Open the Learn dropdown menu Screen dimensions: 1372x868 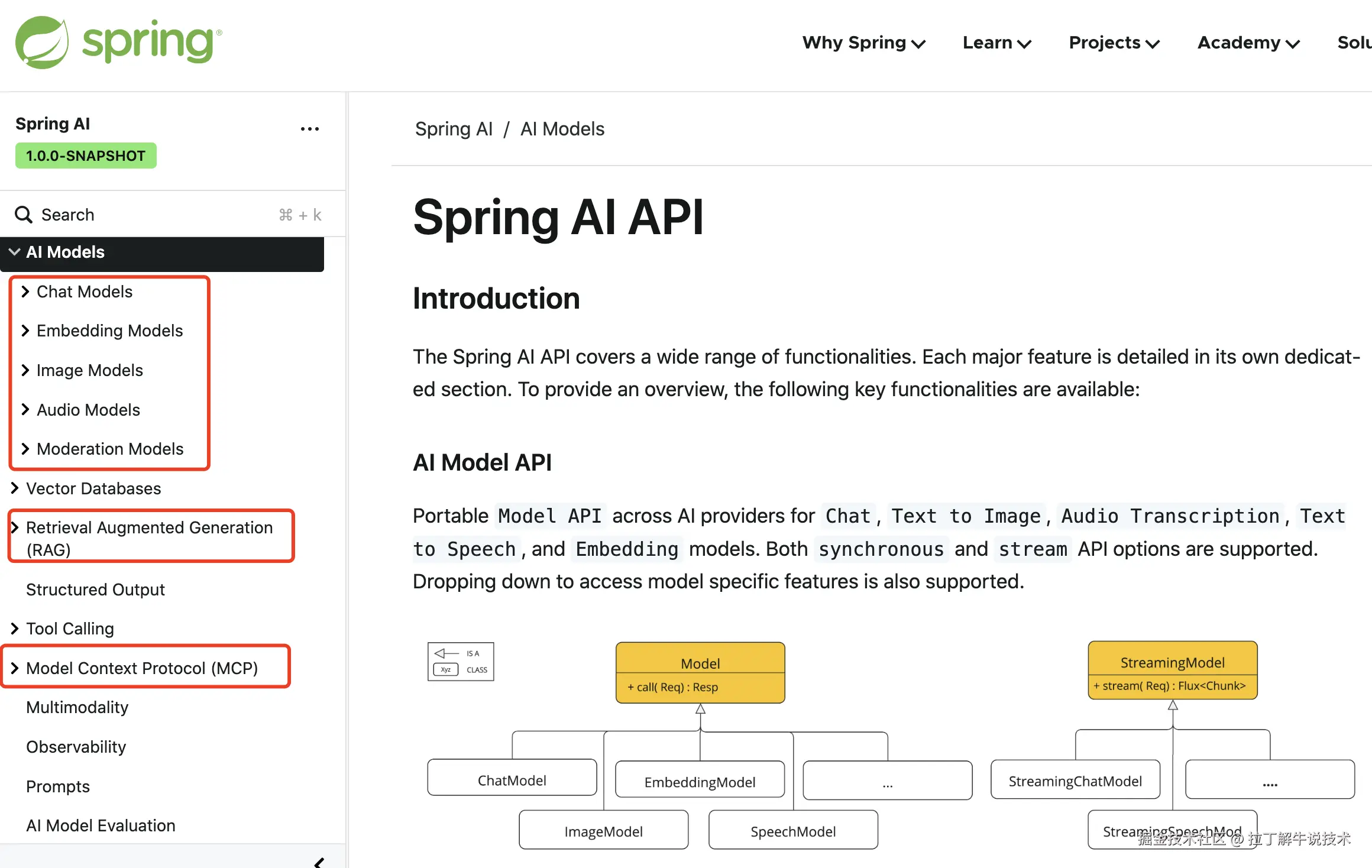click(x=997, y=43)
